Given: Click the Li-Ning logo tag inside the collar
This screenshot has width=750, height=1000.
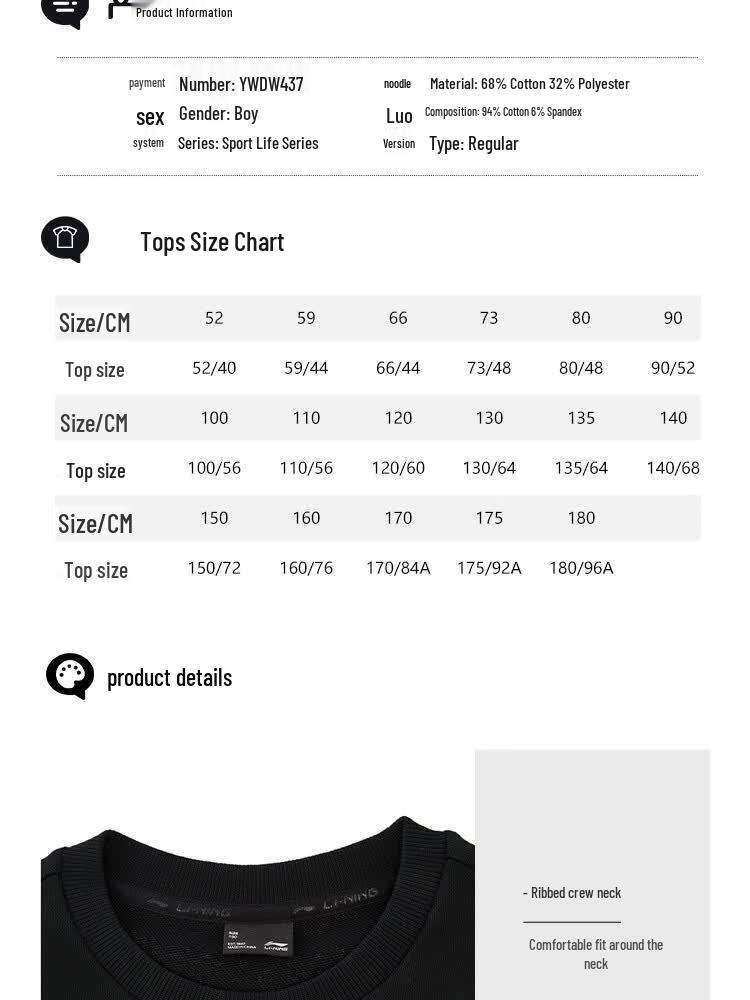Looking at the screenshot, I should [x=258, y=938].
